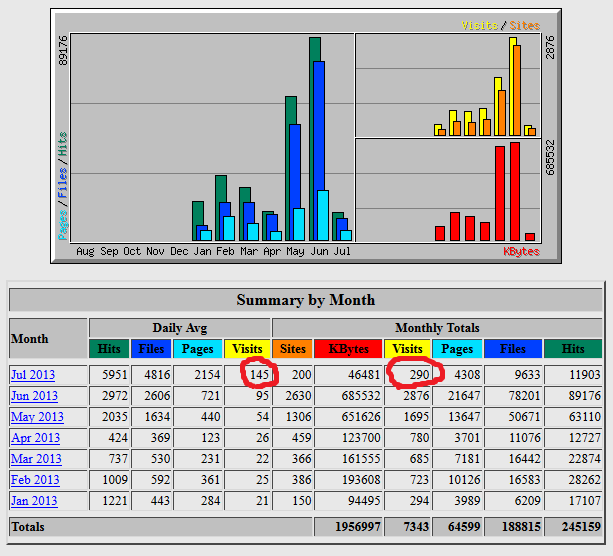This screenshot has width=613, height=556.
Task: Click the Sites legend label in chart
Action: 524,25
